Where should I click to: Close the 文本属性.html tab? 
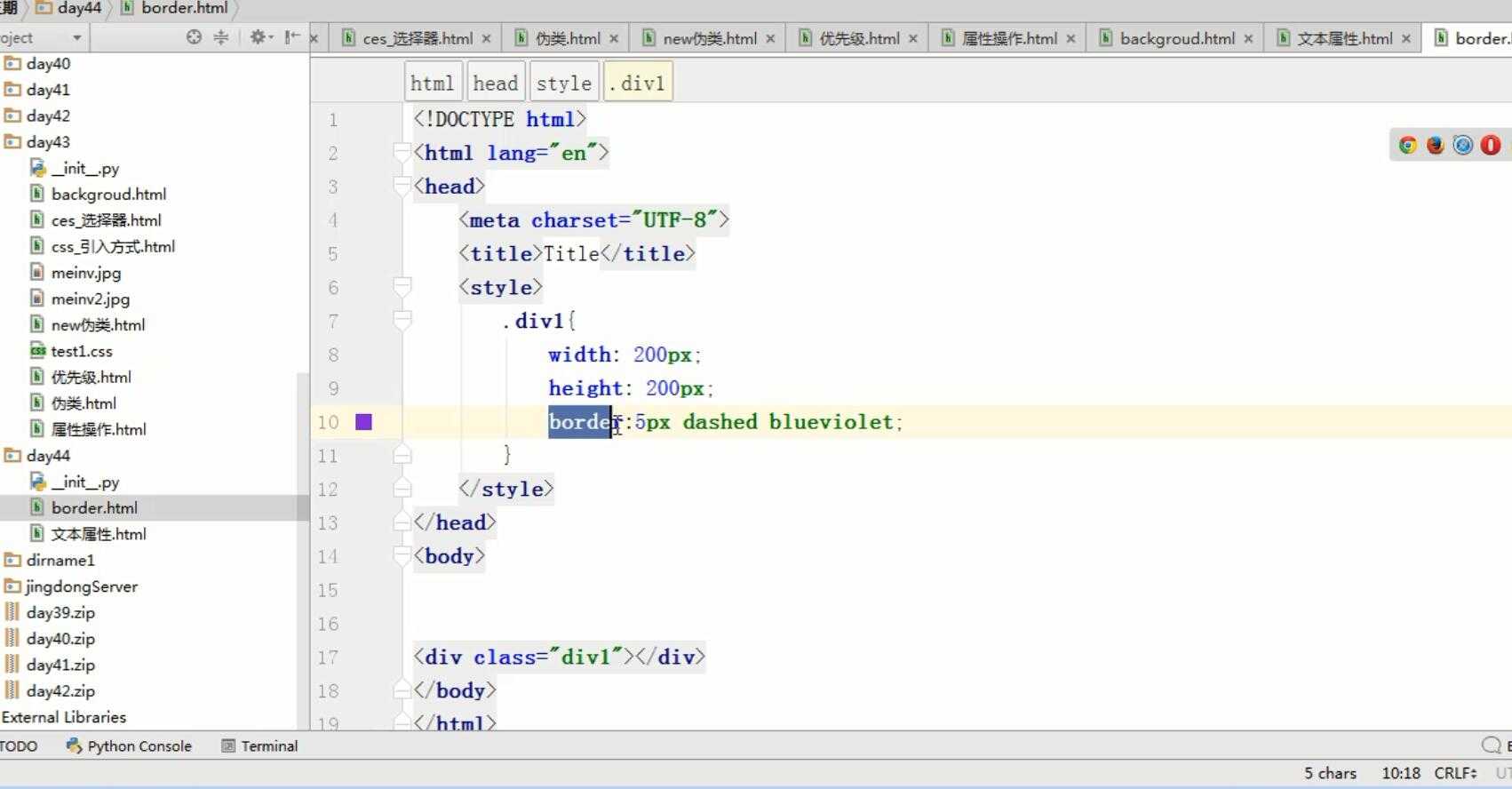pos(1405,39)
